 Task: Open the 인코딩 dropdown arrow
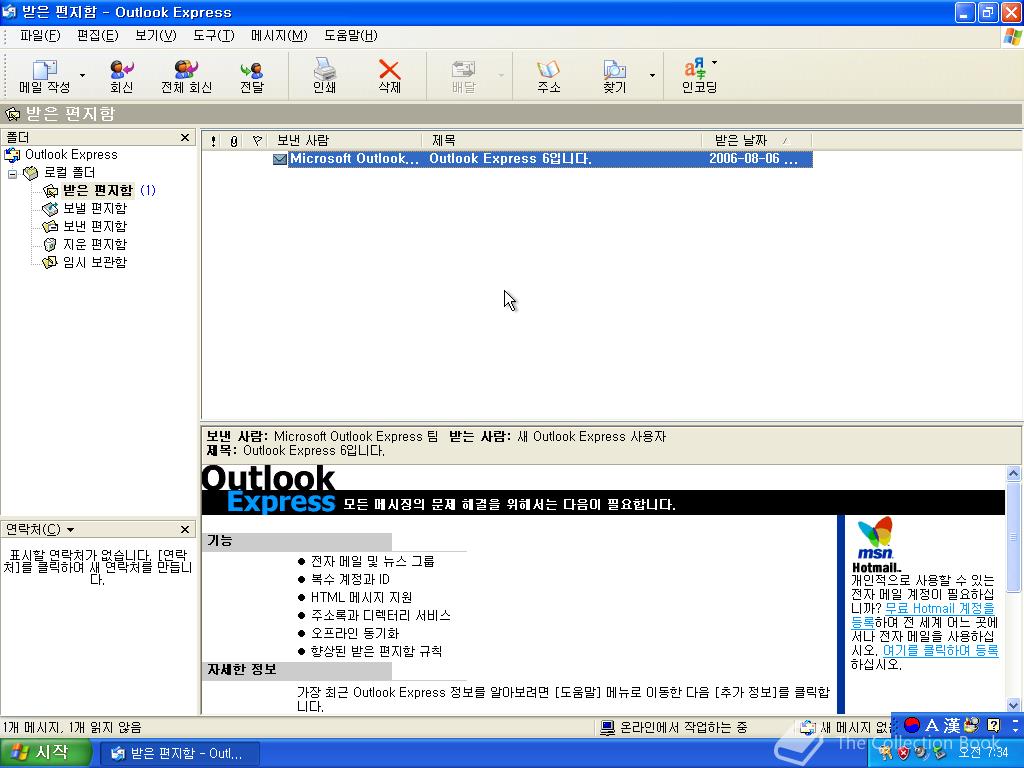point(714,63)
